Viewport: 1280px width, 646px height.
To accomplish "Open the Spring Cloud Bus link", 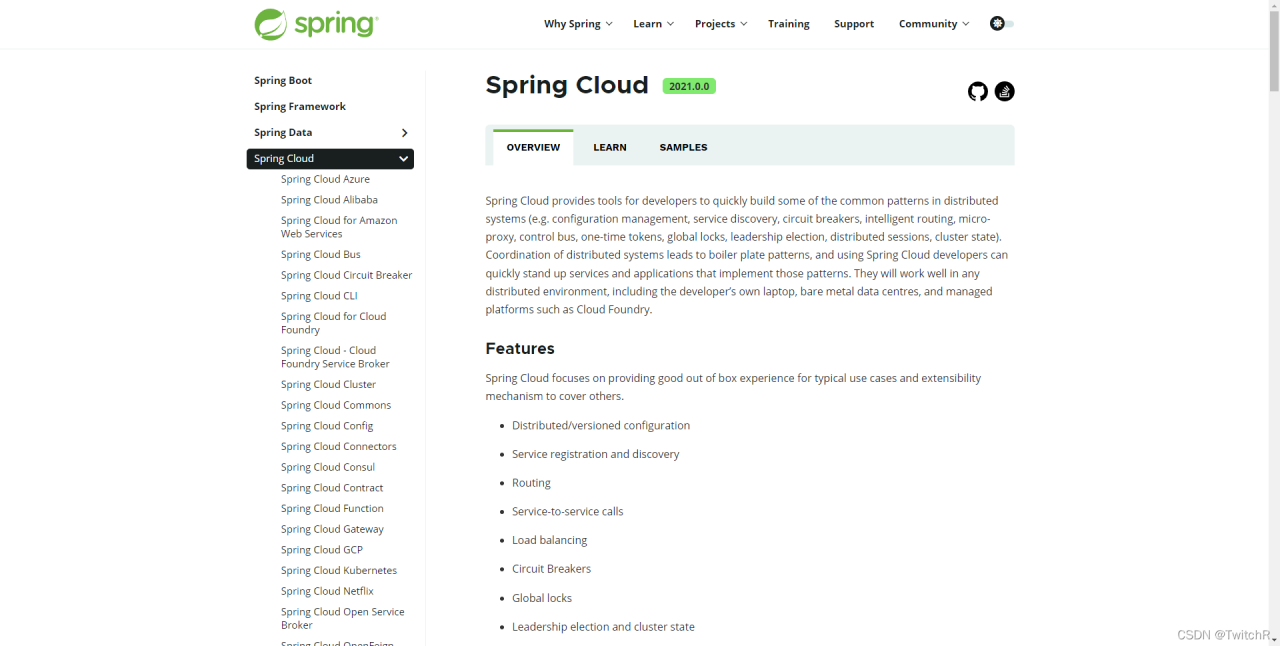I will tap(321, 255).
